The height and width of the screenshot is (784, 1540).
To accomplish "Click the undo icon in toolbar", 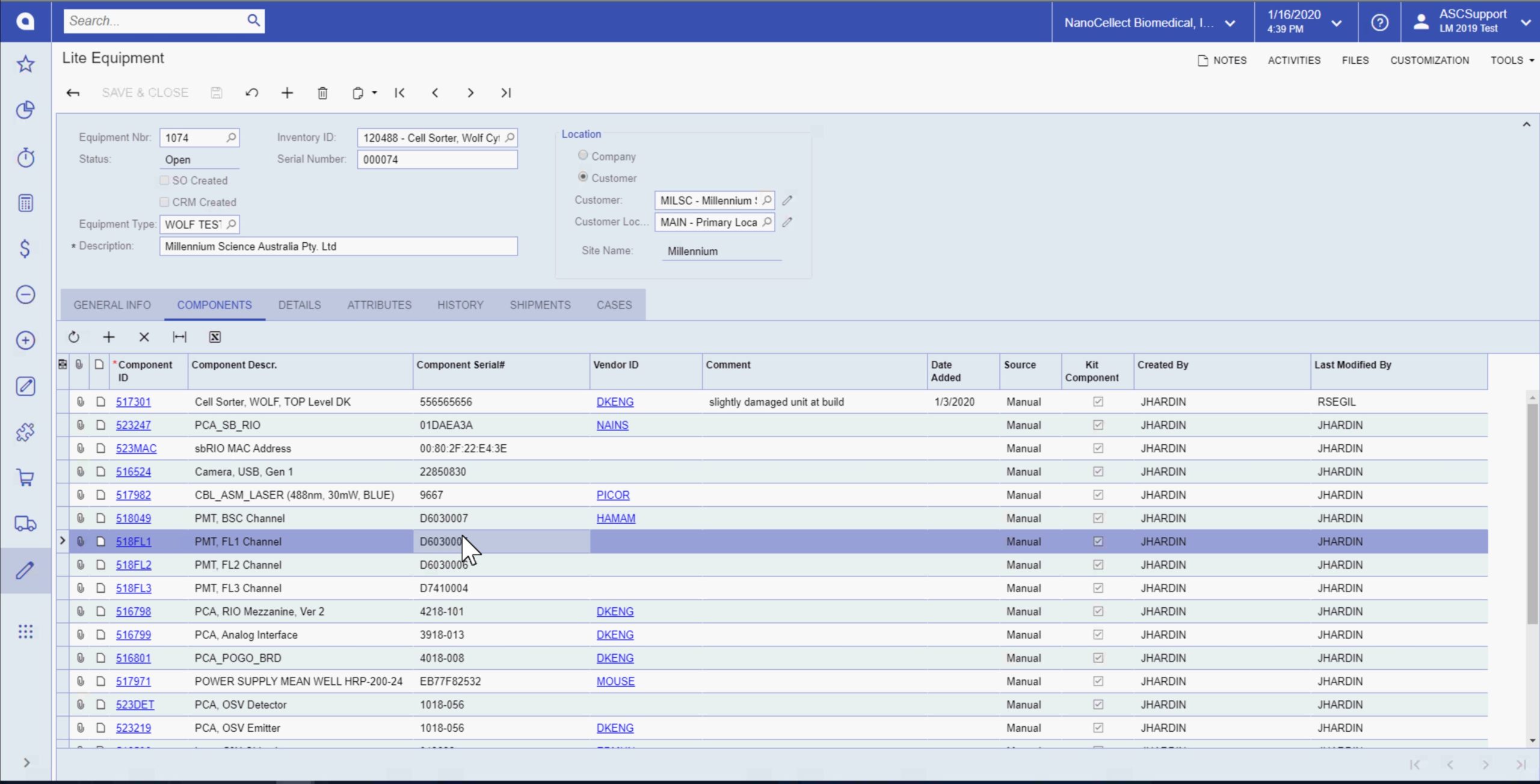I will click(251, 93).
